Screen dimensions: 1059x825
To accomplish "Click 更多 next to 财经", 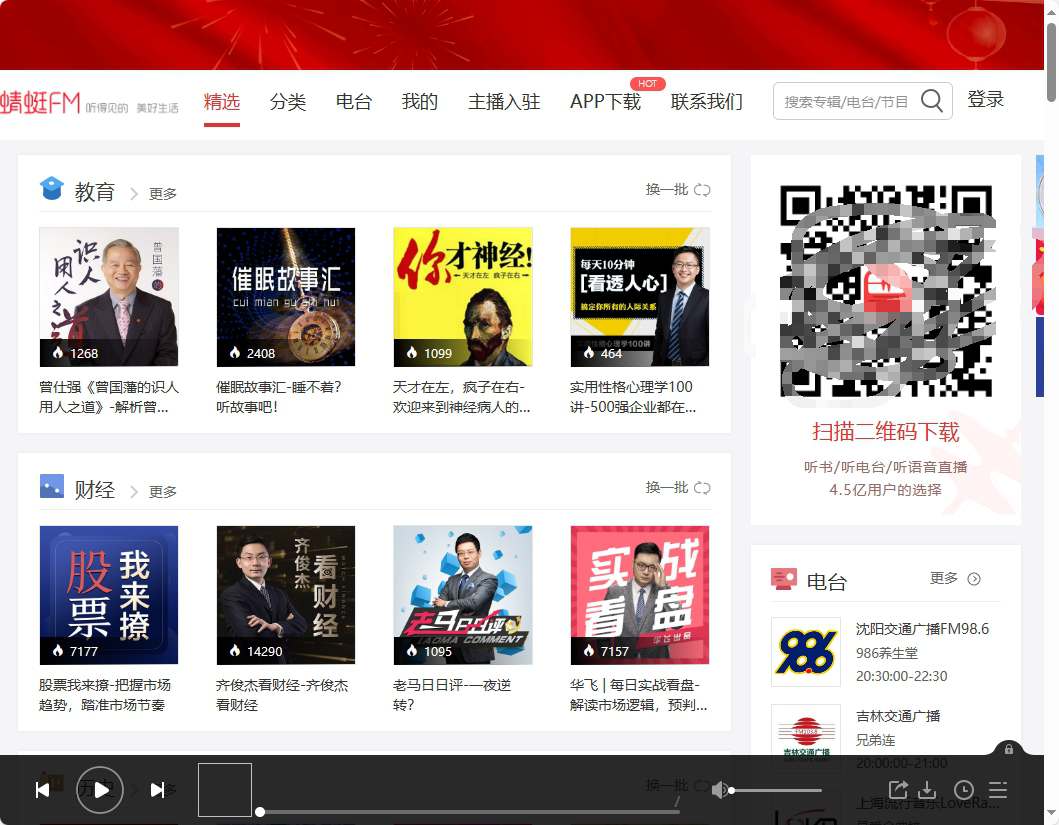I will click(x=163, y=492).
